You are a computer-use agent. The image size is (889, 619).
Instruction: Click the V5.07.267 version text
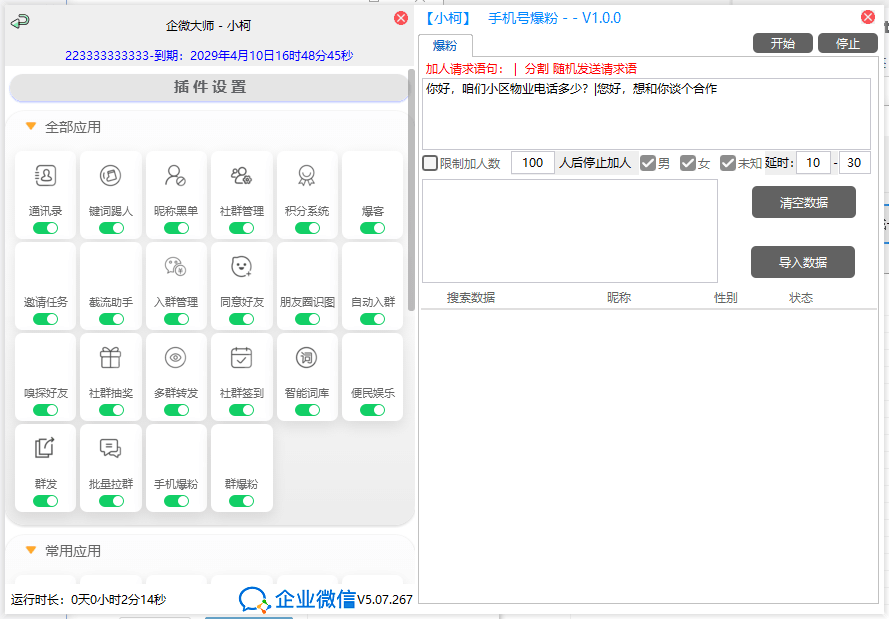click(385, 600)
